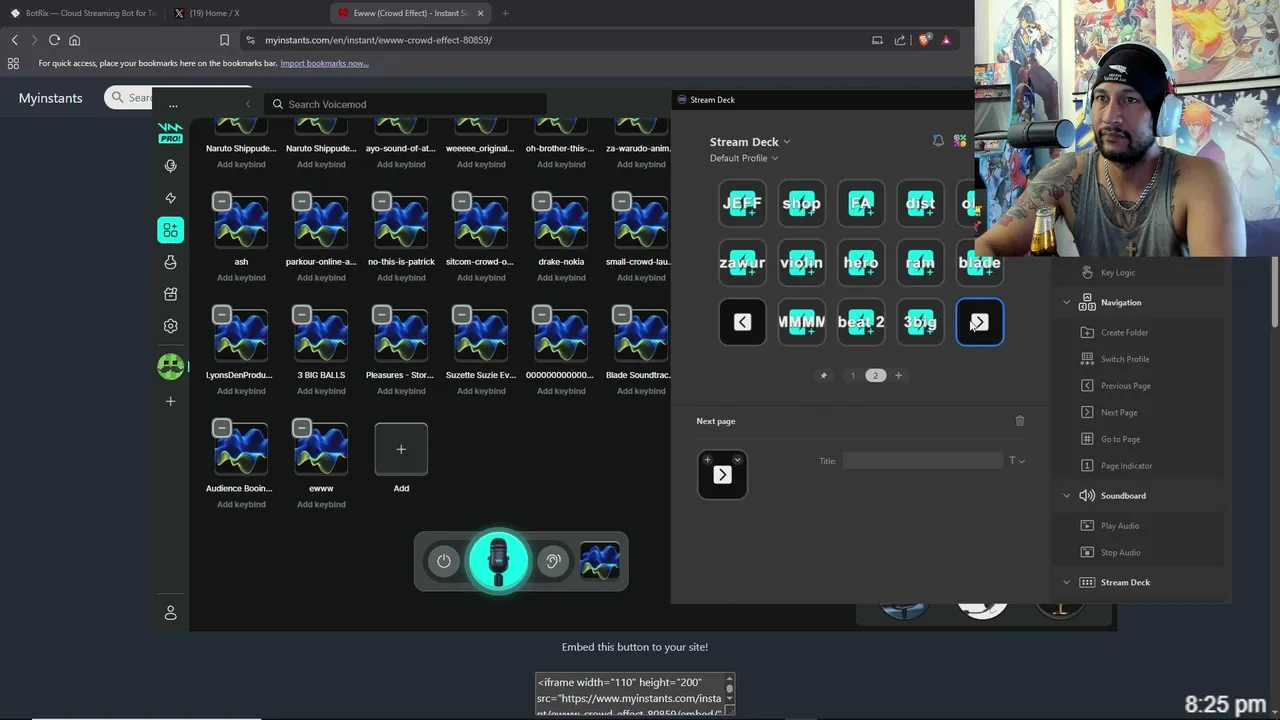Switch to BotRix browser tab
The width and height of the screenshot is (1280, 720).
point(84,13)
